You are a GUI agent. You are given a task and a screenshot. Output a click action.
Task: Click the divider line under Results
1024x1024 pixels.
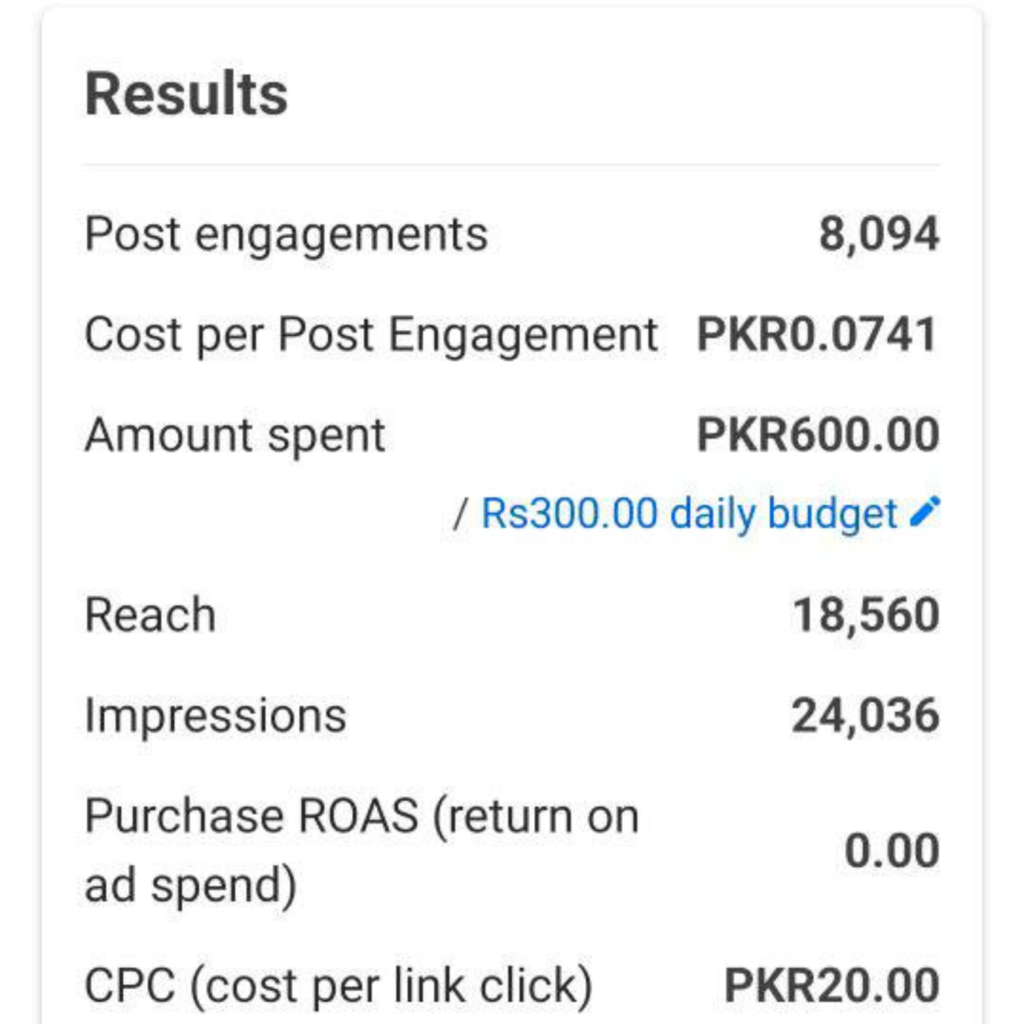click(x=512, y=166)
